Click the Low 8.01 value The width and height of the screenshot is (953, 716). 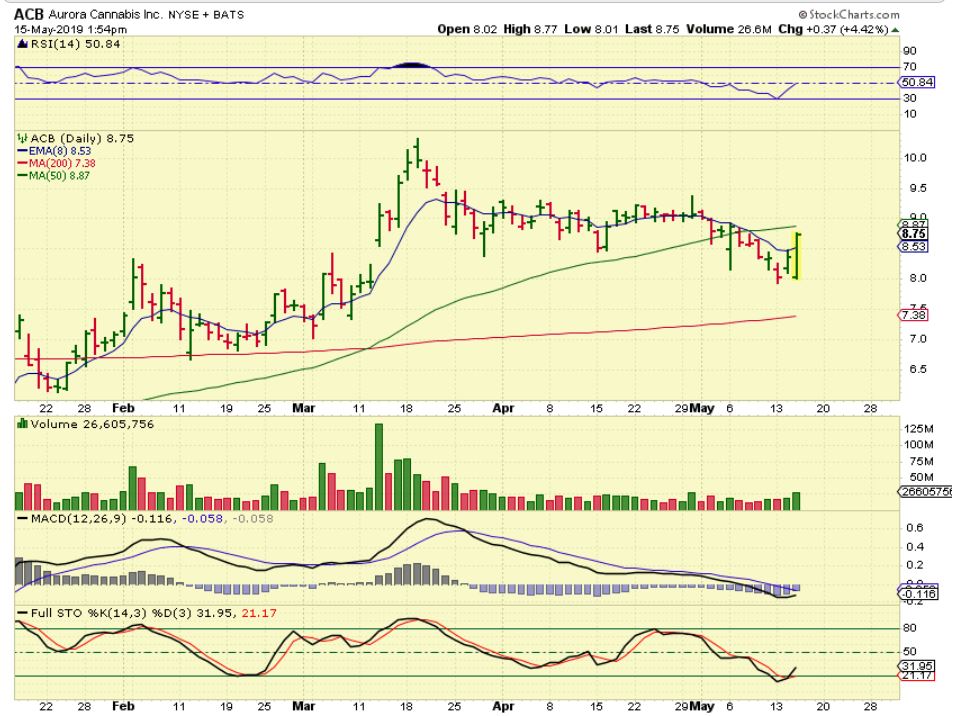click(590, 29)
